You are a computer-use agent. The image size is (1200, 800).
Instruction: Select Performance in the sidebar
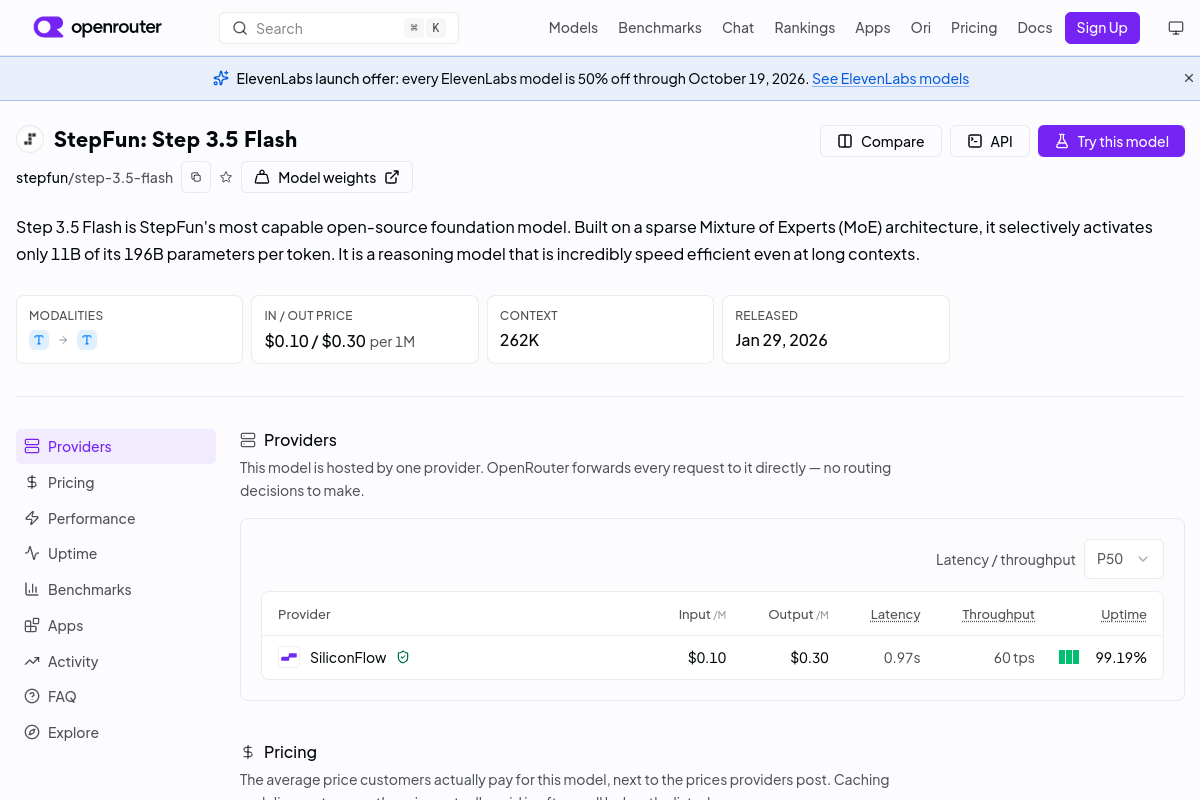point(116,518)
